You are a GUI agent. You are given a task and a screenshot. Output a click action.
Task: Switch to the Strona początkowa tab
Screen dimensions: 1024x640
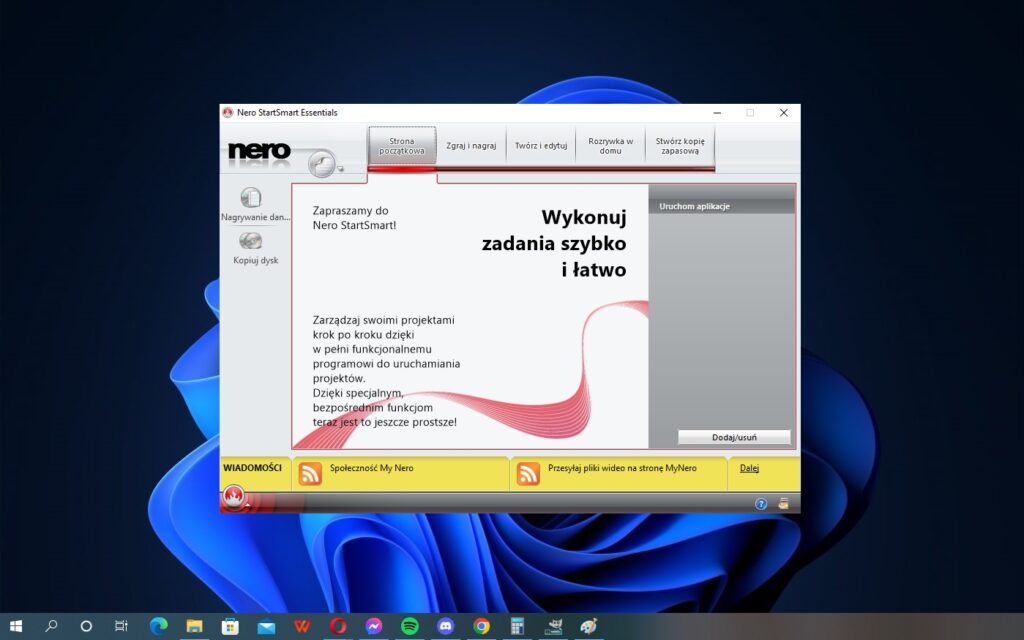(402, 146)
